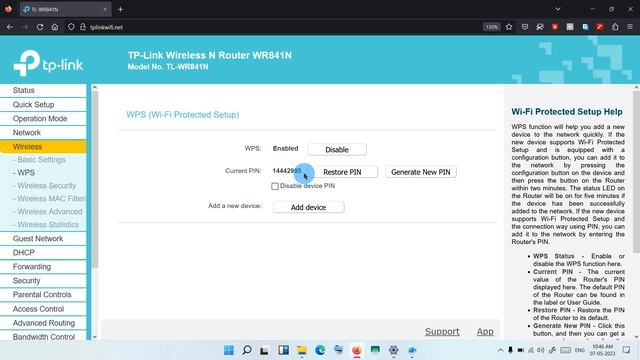Launch Microsoft Edge from the taskbar
This screenshot has width=640, height=360.
320,350
